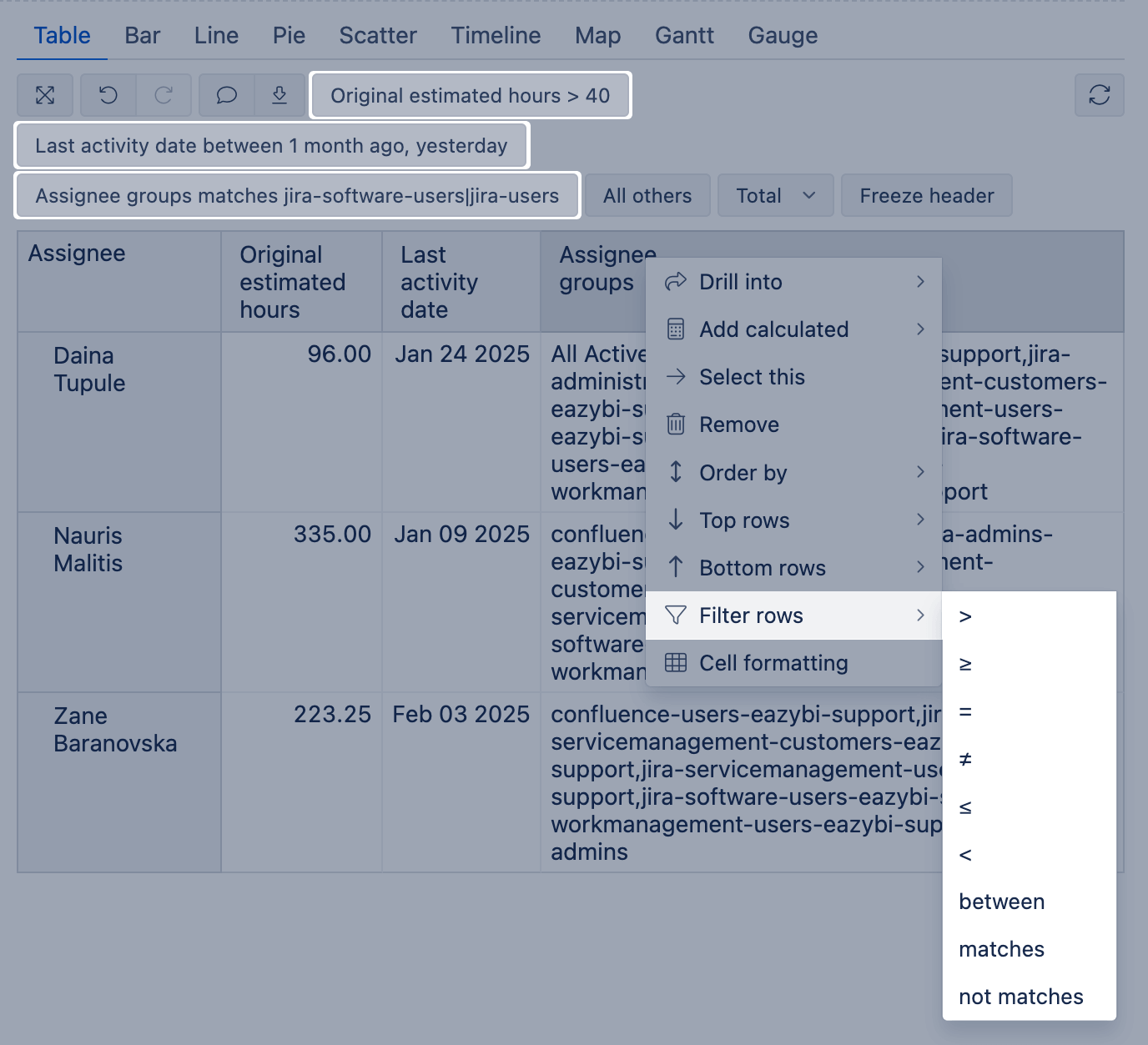Select the 'not matches' filter operator
The width and height of the screenshot is (1148, 1045).
(x=1020, y=997)
